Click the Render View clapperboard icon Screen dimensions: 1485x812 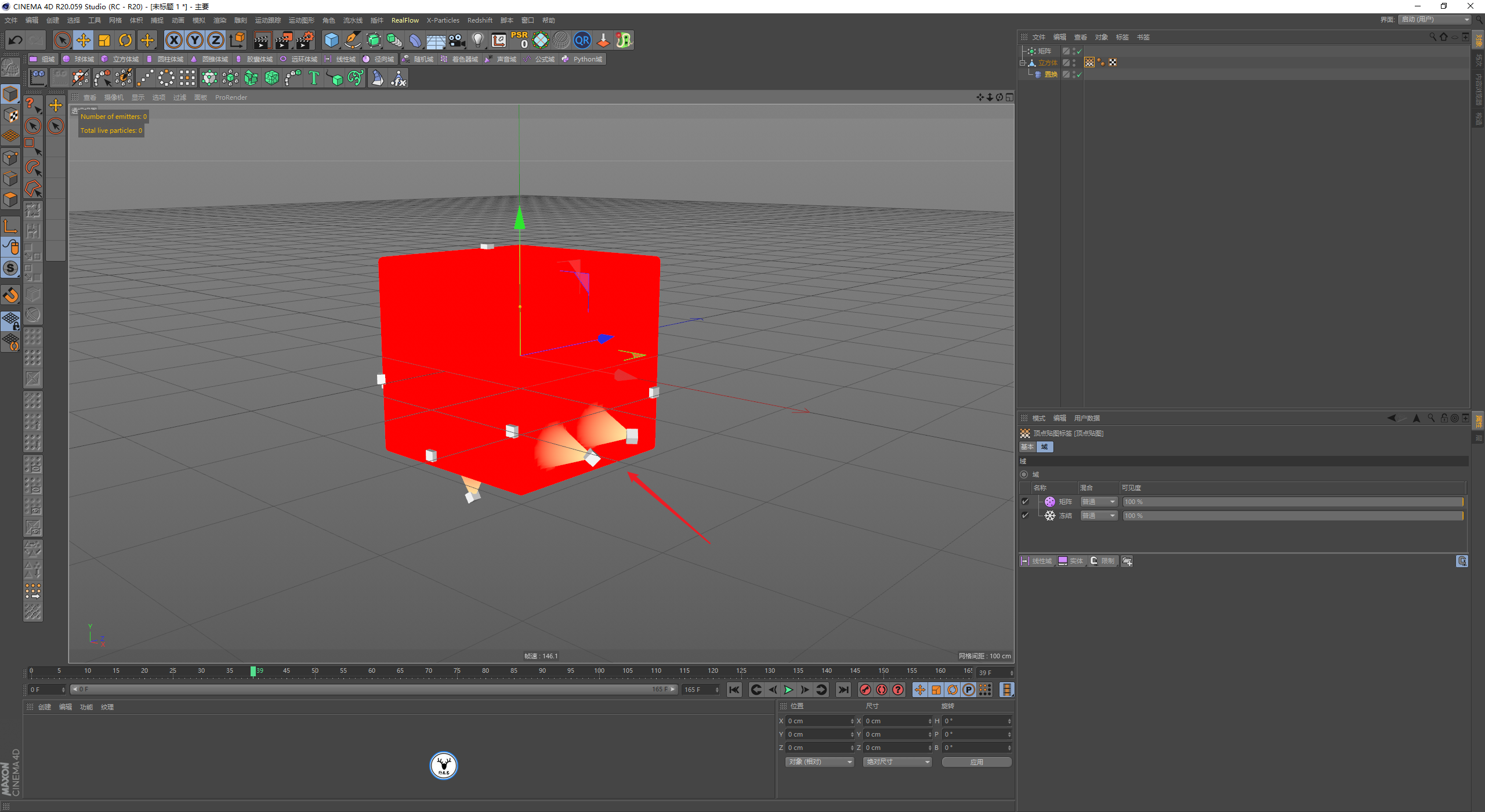coord(262,40)
